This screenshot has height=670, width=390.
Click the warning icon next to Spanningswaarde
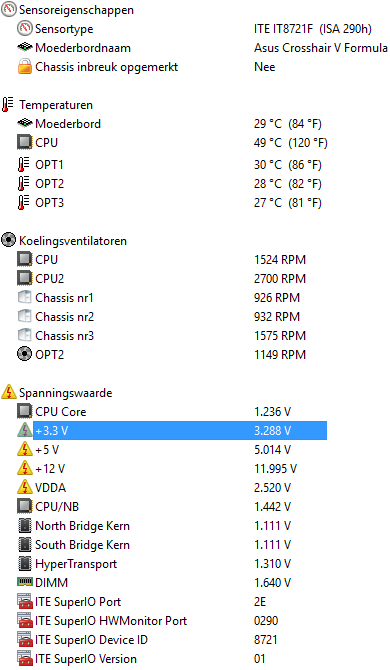click(x=9, y=392)
